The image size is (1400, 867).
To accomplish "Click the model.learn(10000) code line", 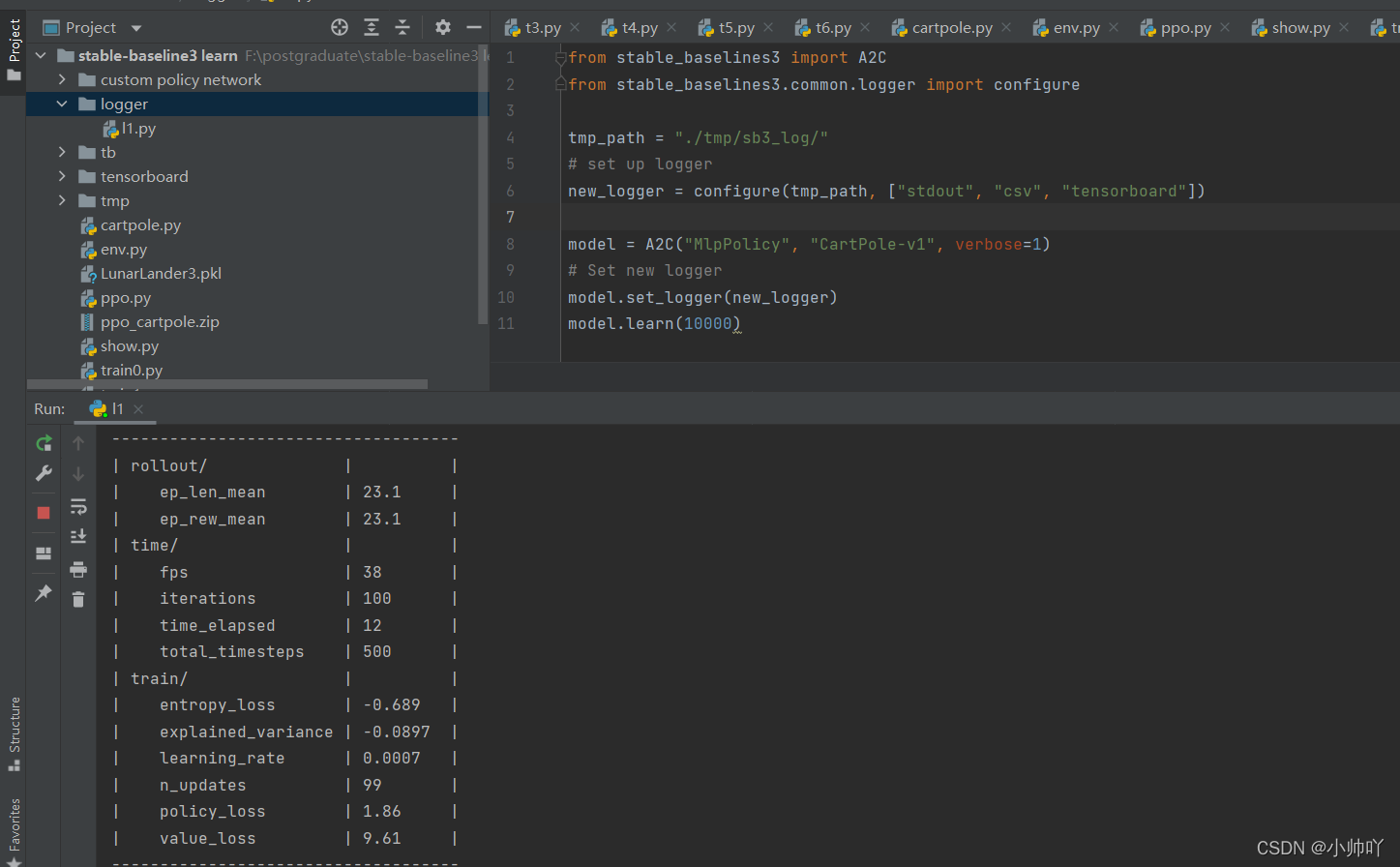I will coord(654,323).
